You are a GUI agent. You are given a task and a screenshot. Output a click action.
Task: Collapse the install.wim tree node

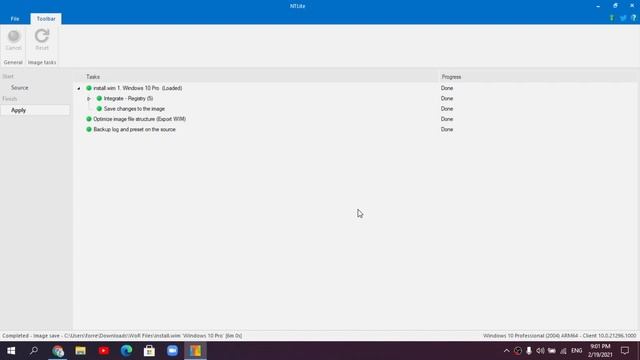(x=79, y=88)
